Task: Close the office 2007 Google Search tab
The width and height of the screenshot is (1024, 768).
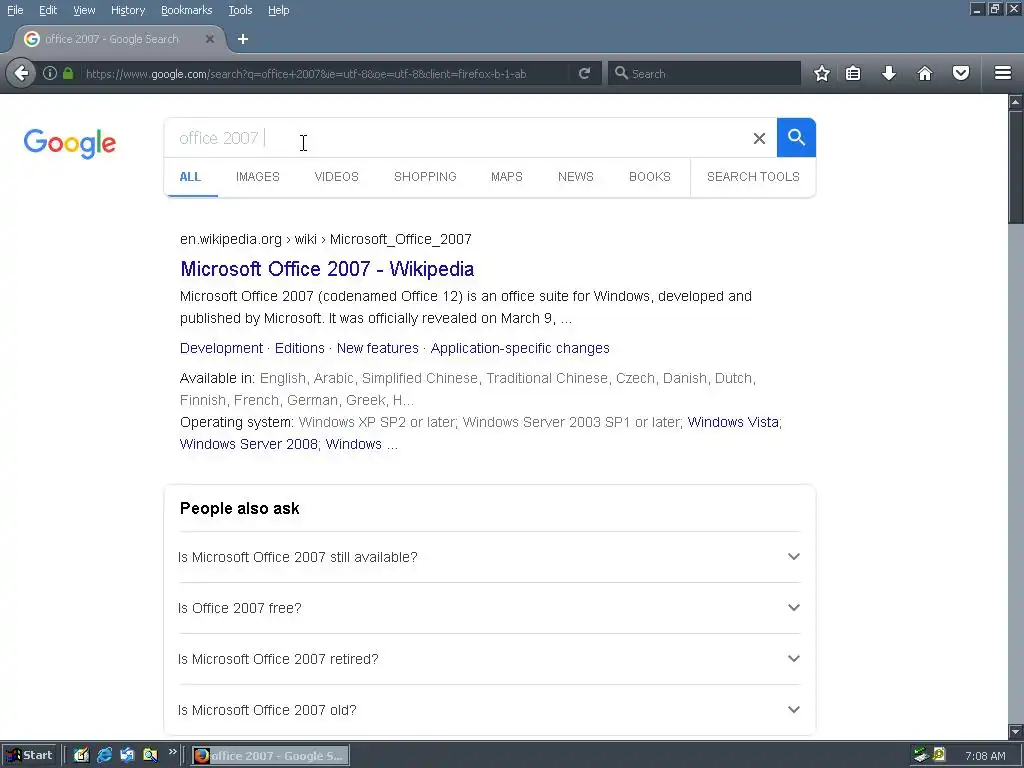Action: click(x=210, y=39)
